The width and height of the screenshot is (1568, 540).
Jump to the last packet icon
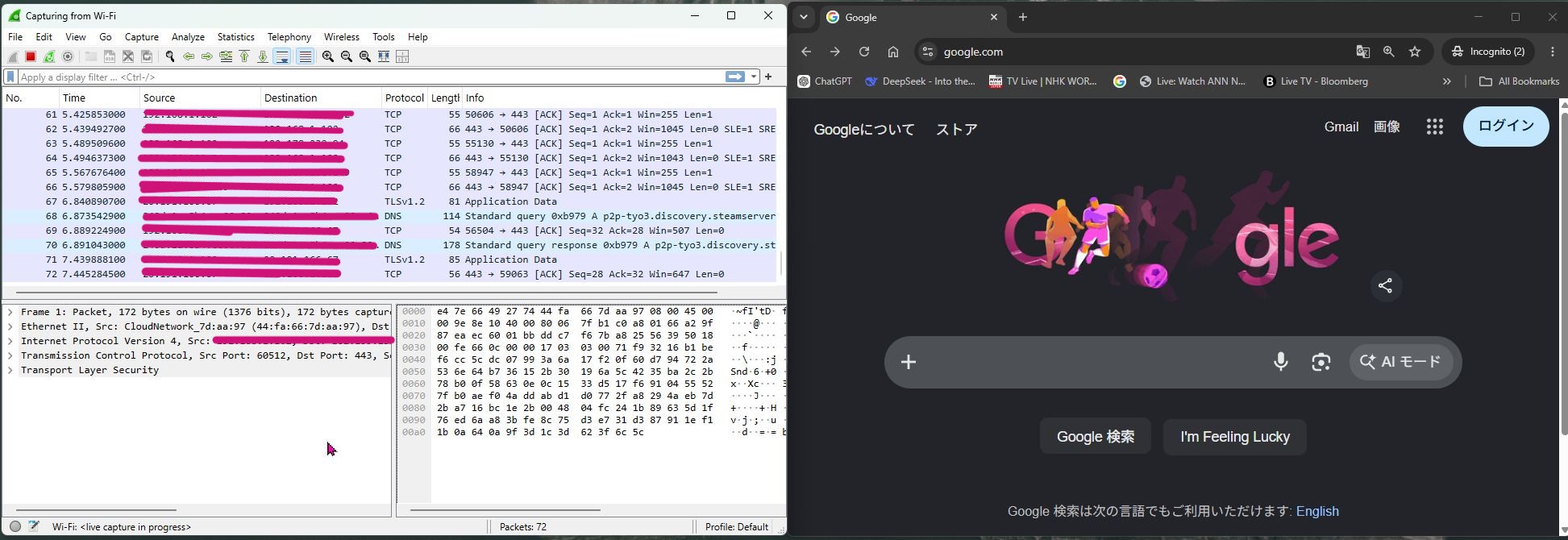pyautogui.click(x=263, y=56)
